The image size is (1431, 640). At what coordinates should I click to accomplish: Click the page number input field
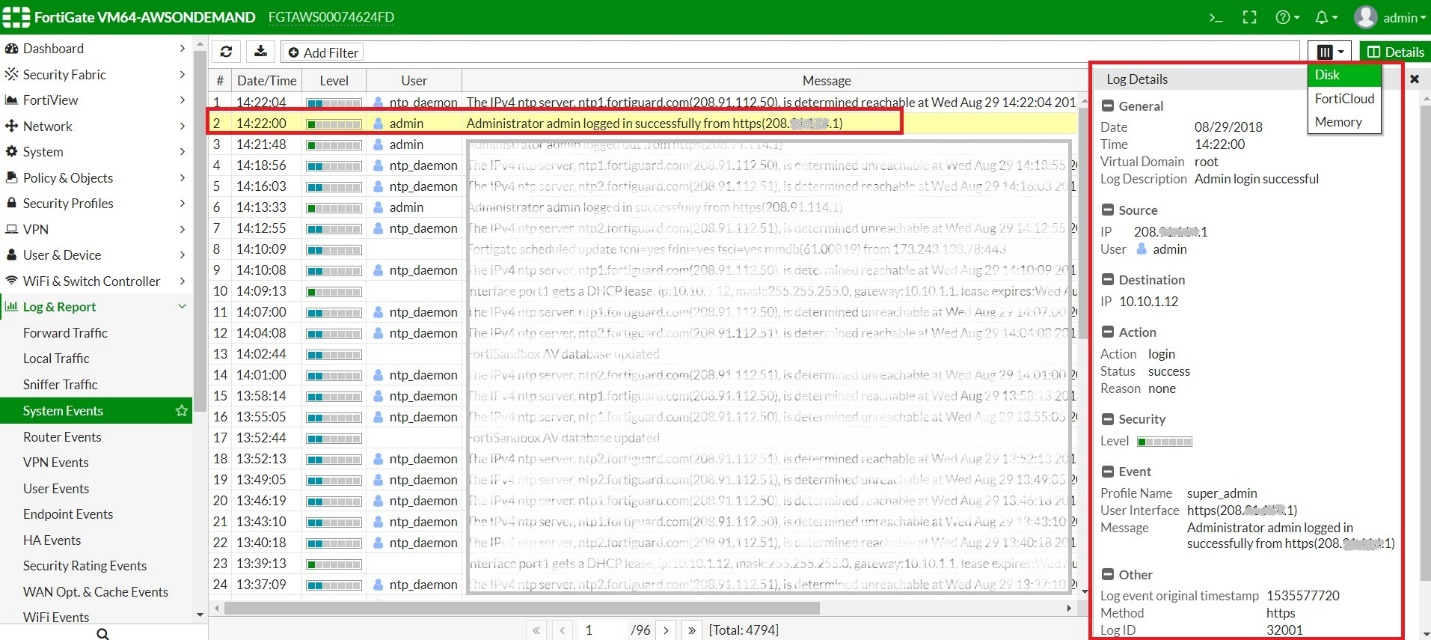tap(602, 630)
